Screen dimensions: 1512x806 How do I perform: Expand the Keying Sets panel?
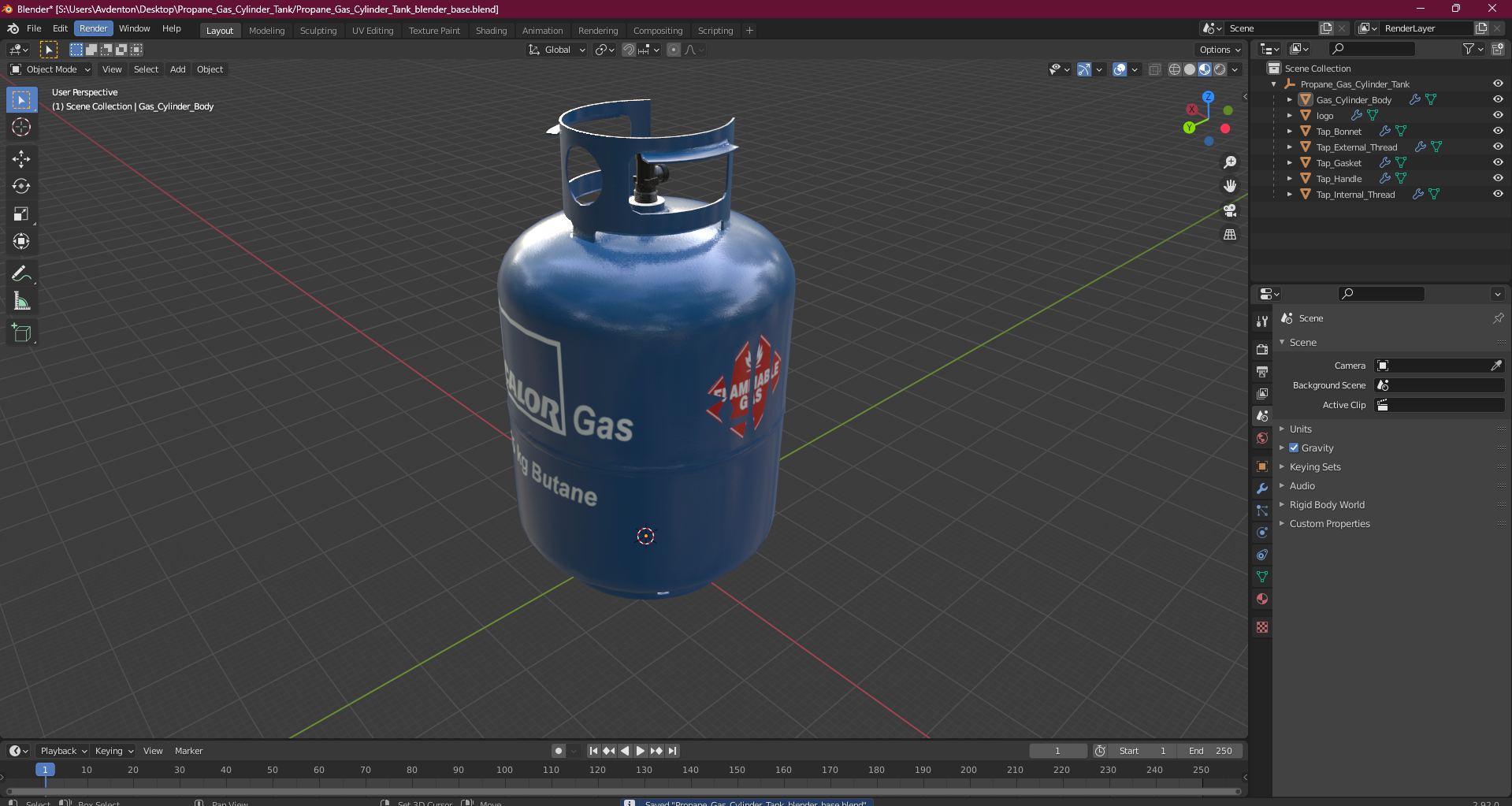pos(1315,466)
